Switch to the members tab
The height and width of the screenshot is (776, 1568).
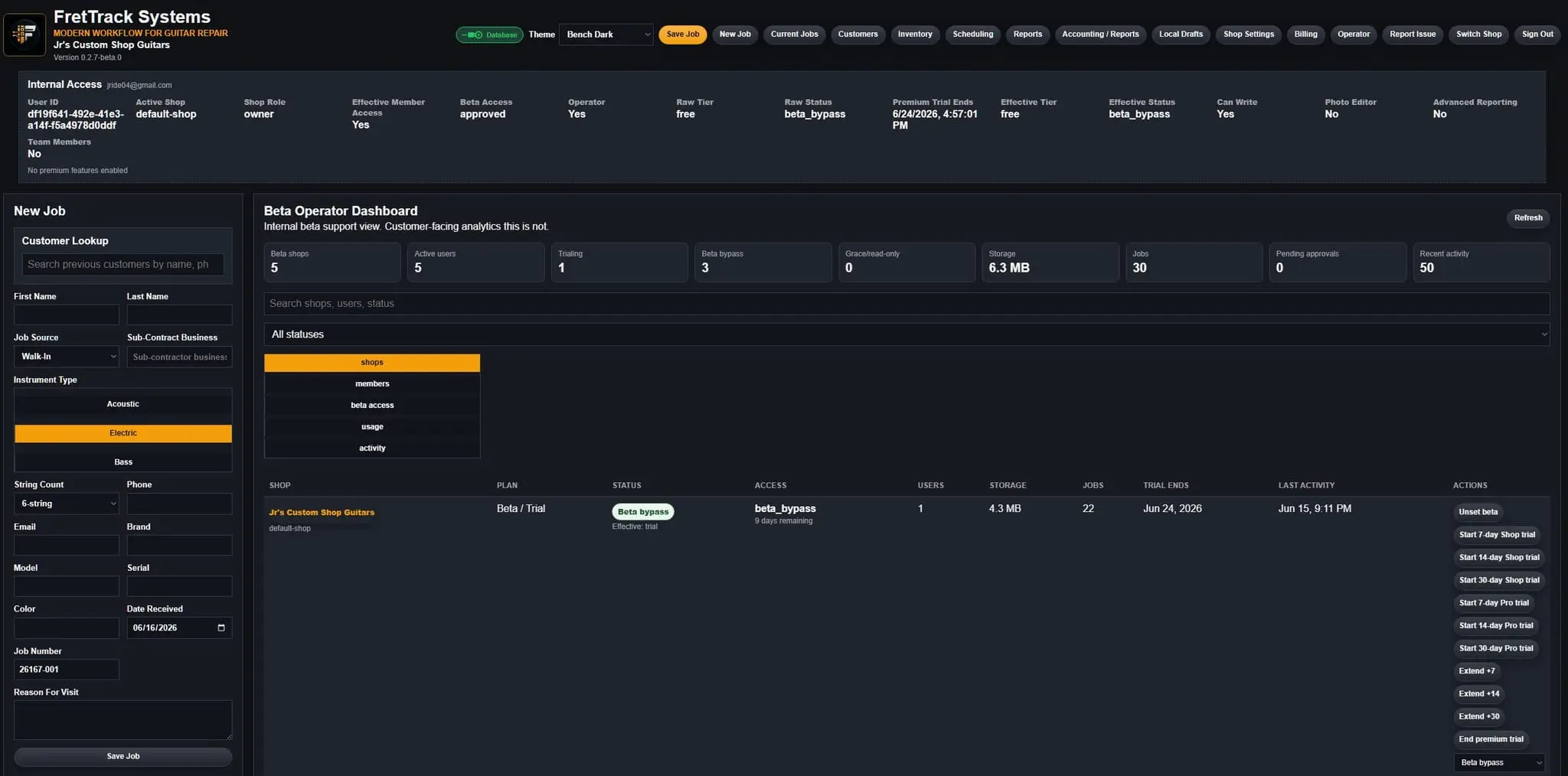click(x=372, y=384)
